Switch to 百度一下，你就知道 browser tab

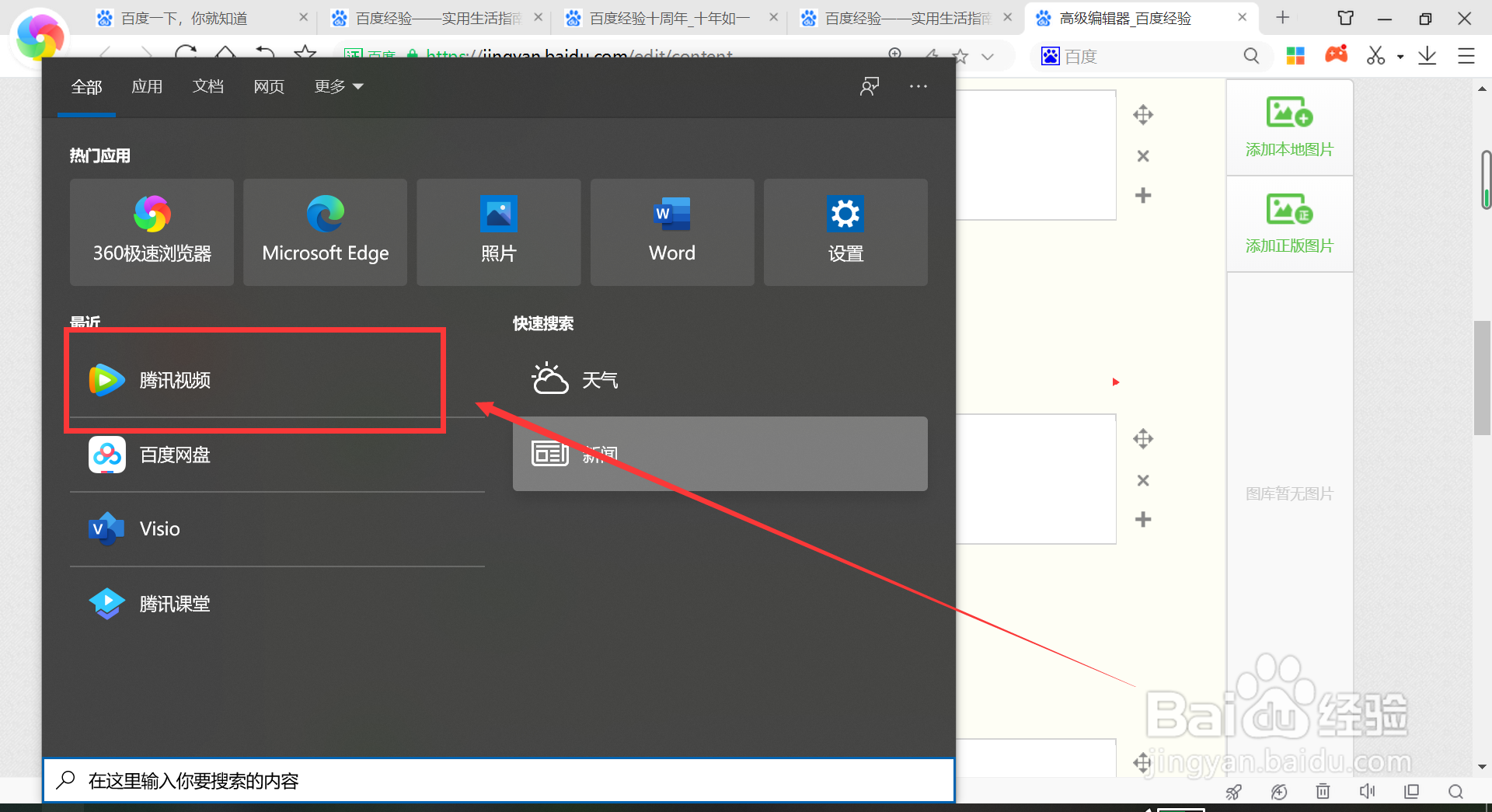(202, 18)
